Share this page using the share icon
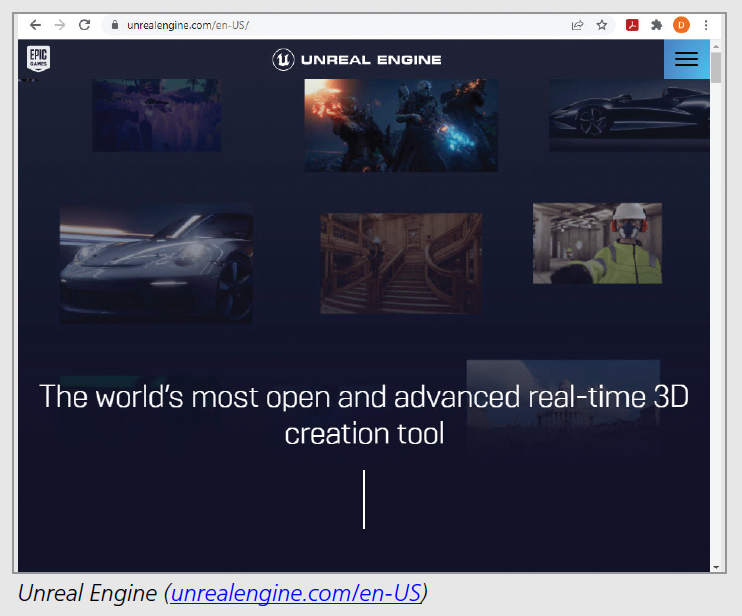The height and width of the screenshot is (616, 742). [577, 25]
